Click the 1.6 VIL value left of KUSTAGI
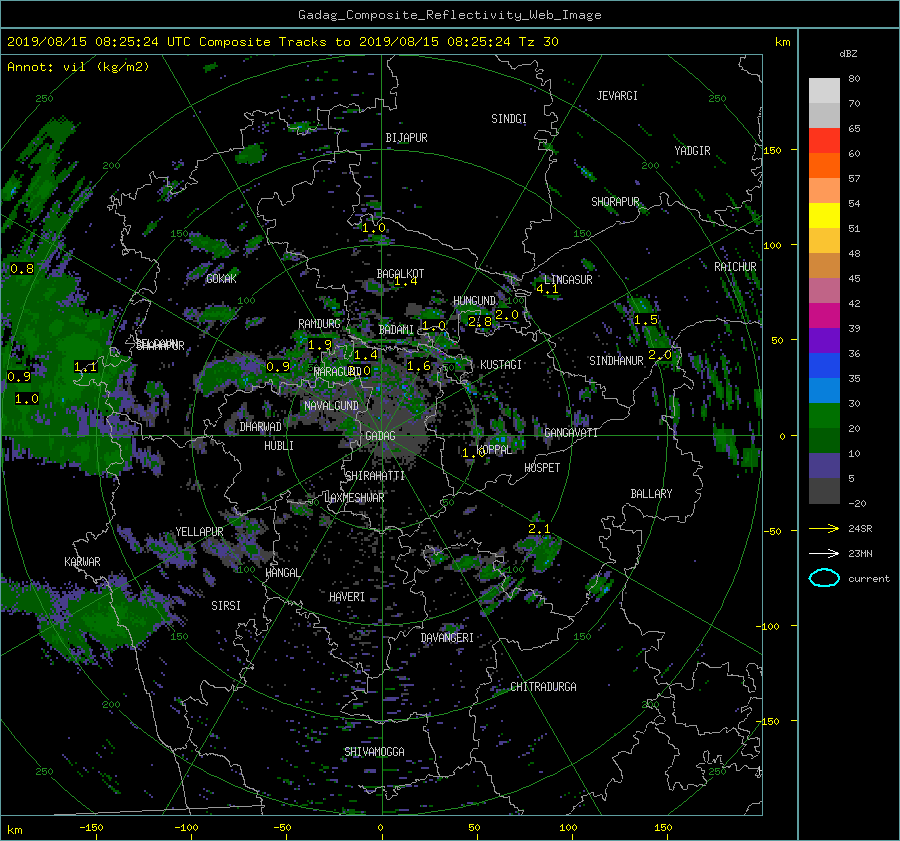 pyautogui.click(x=418, y=366)
